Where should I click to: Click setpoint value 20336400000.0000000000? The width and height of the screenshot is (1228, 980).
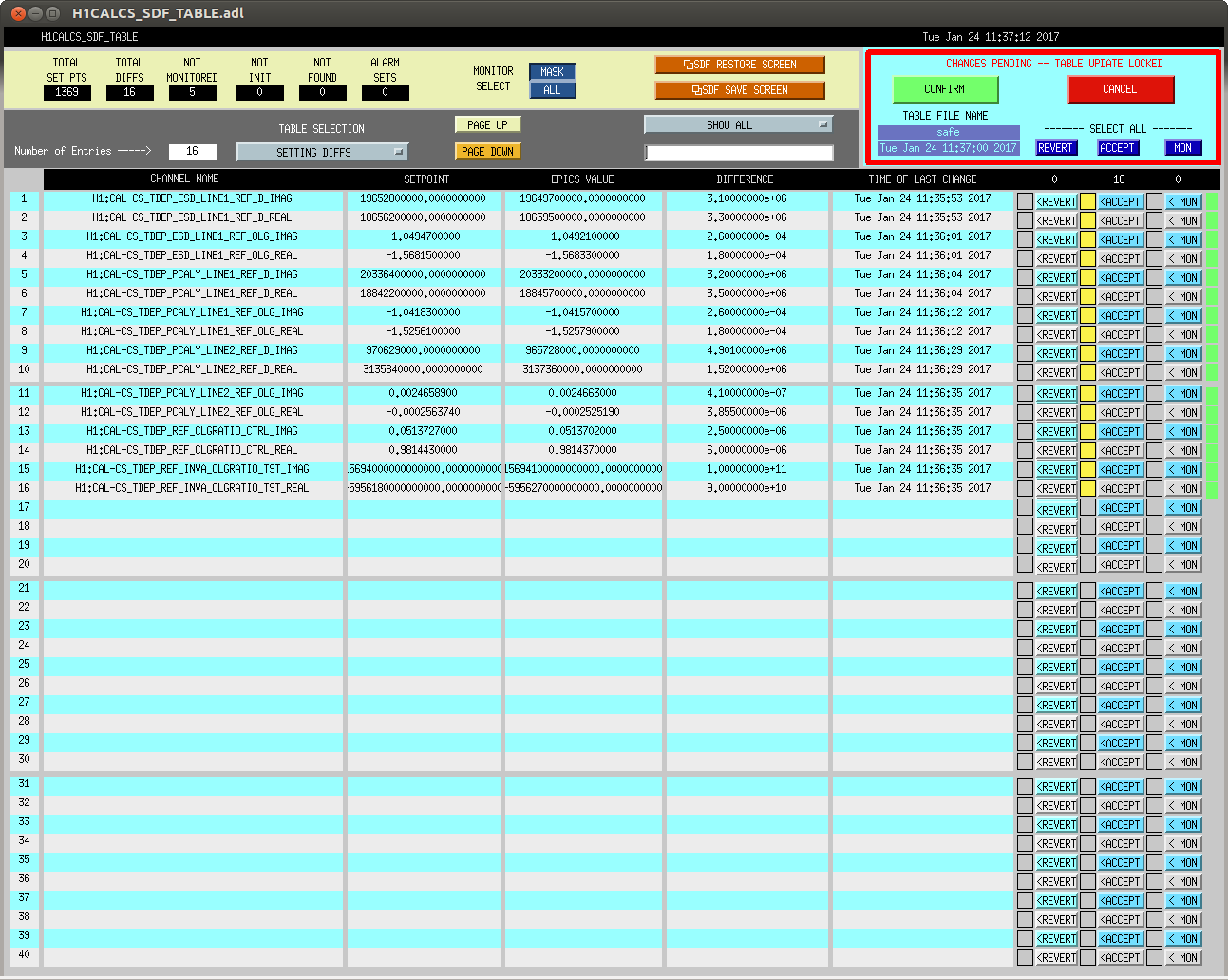(424, 274)
